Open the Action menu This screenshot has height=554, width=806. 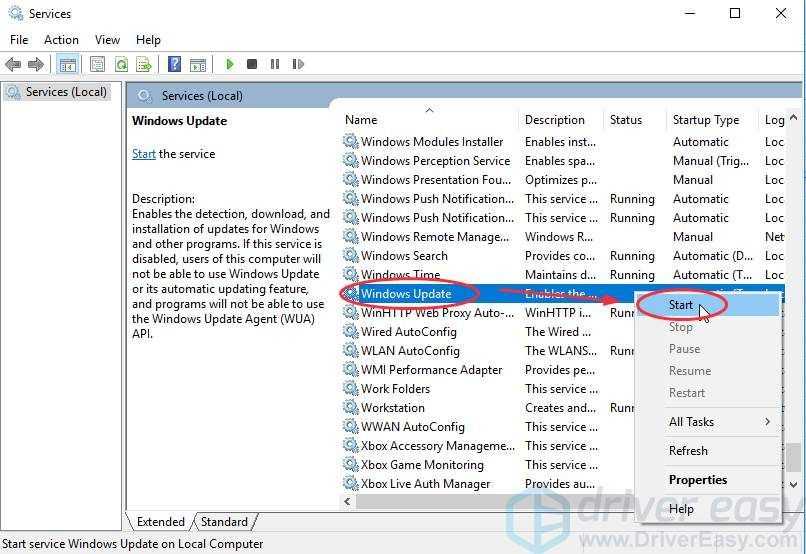[x=61, y=40]
